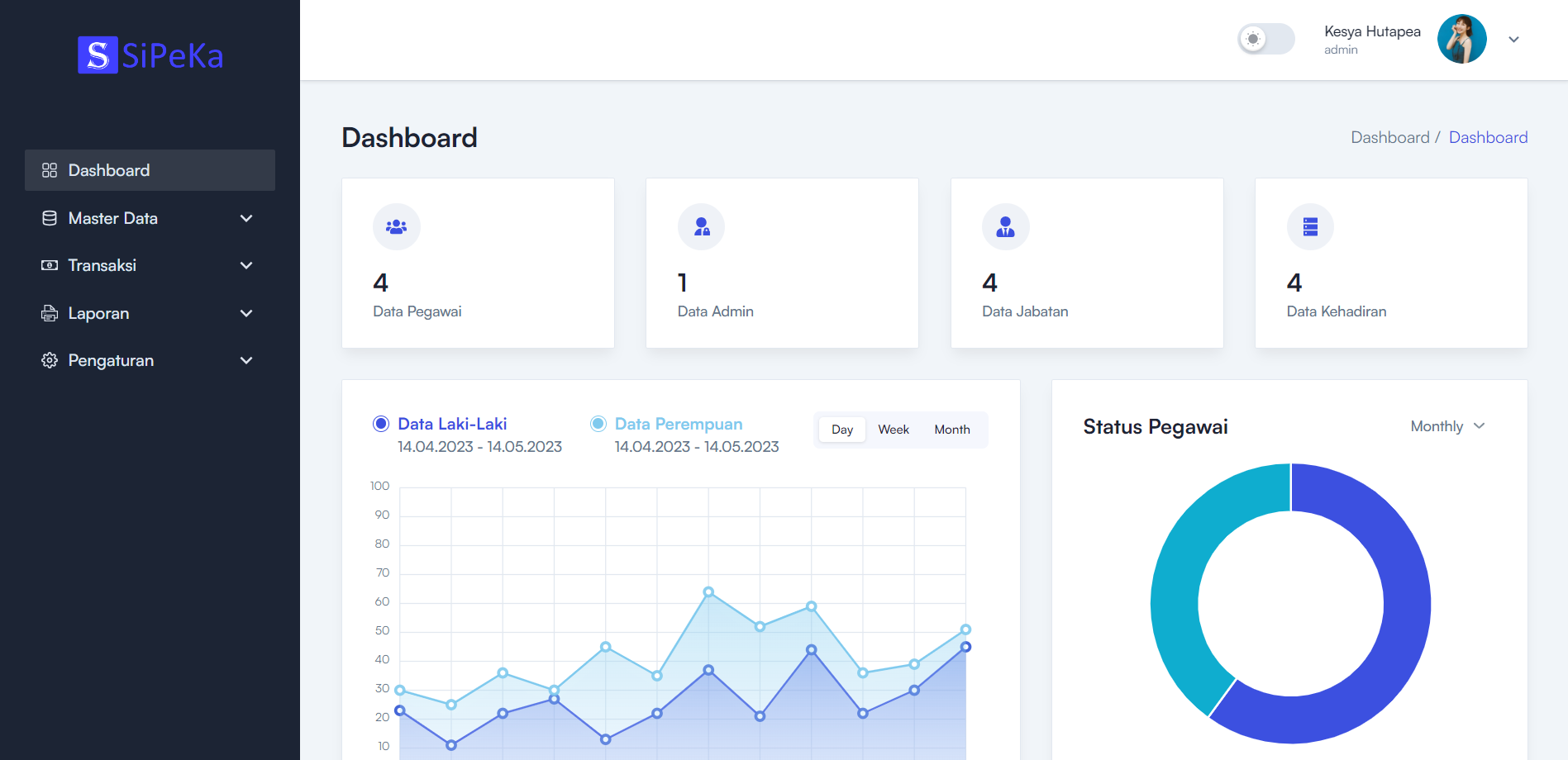Click the Data Pegawai people icon
Viewport: 1568px width, 760px height.
tap(396, 226)
